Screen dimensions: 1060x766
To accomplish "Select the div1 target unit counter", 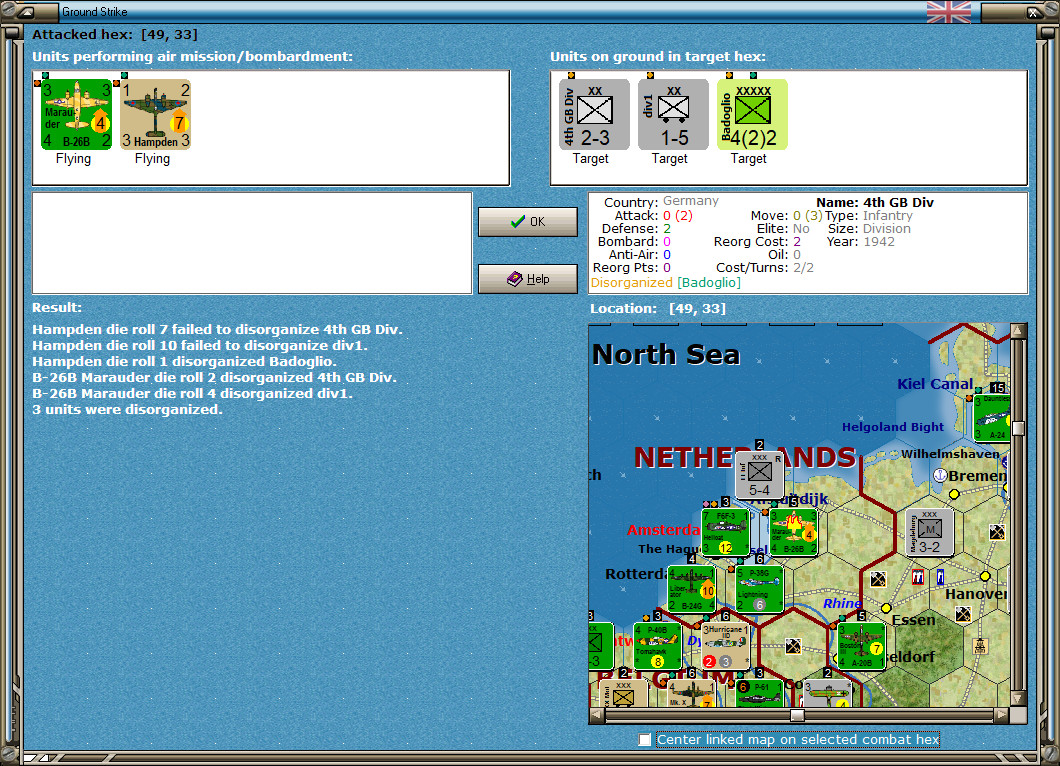I will tap(671, 114).
